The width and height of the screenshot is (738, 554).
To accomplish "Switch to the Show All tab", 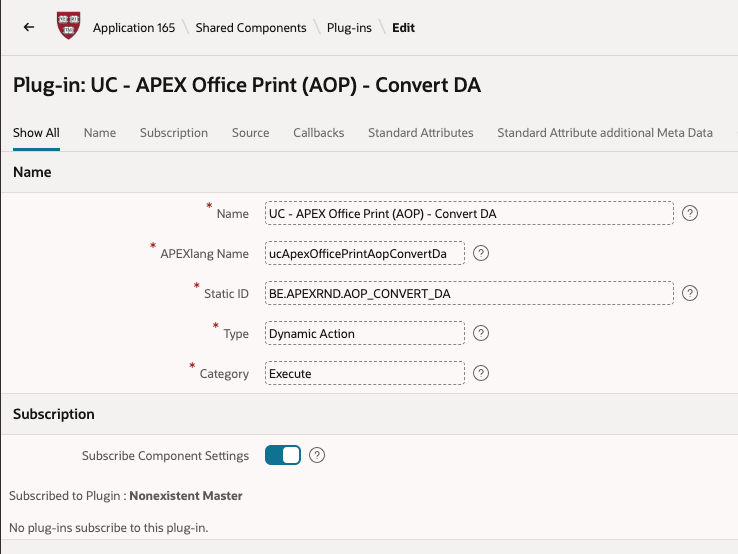I will coord(36,133).
